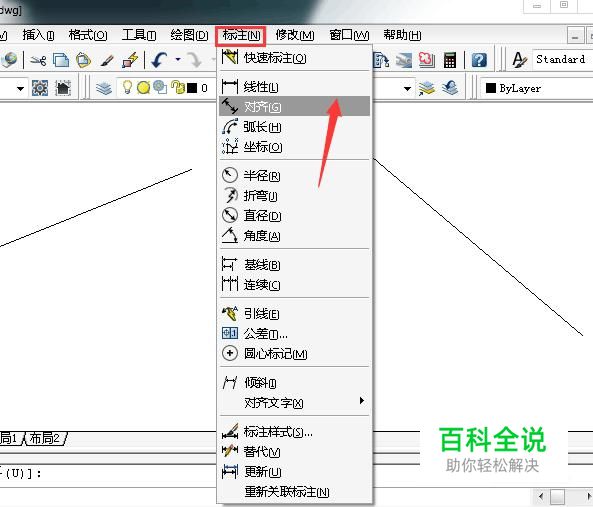Choose 替代(V) override
593x507 pixels.
295,451
